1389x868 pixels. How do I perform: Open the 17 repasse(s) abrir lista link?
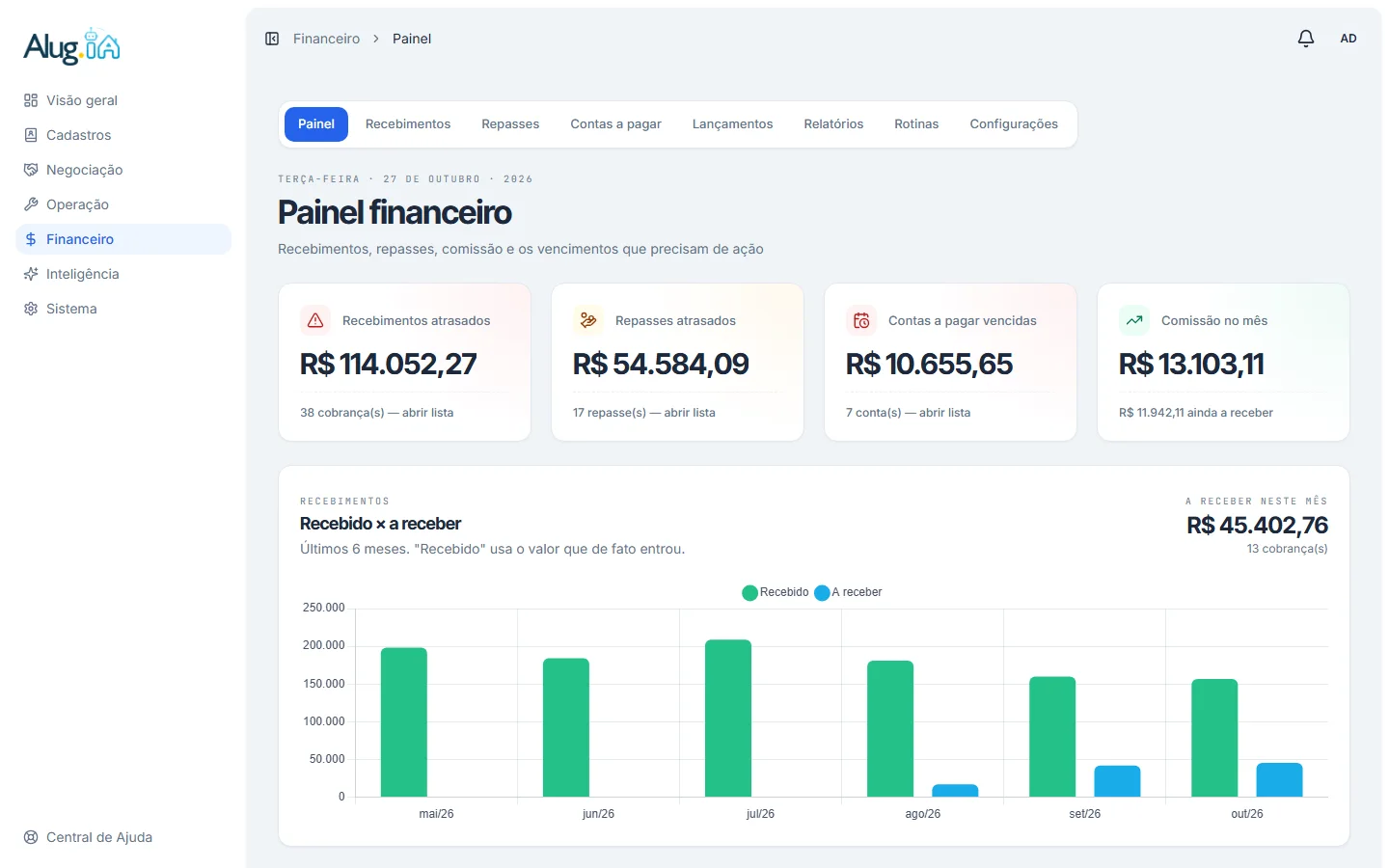(x=644, y=412)
